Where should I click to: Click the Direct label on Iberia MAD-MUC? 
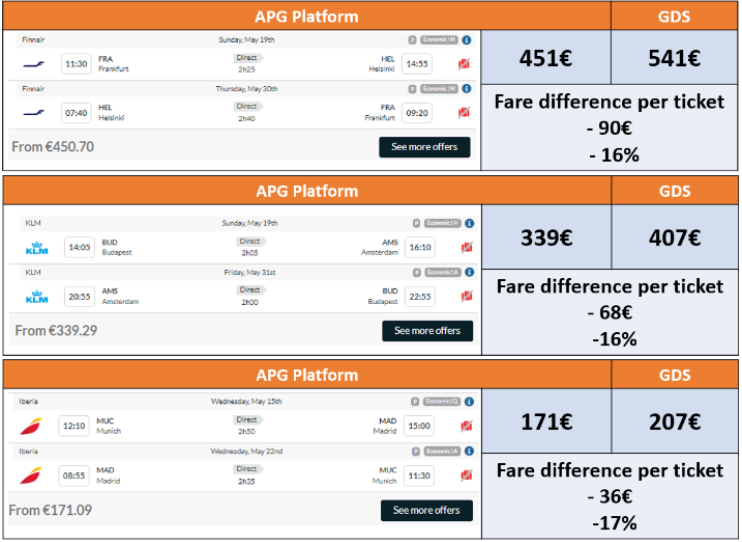click(x=247, y=469)
